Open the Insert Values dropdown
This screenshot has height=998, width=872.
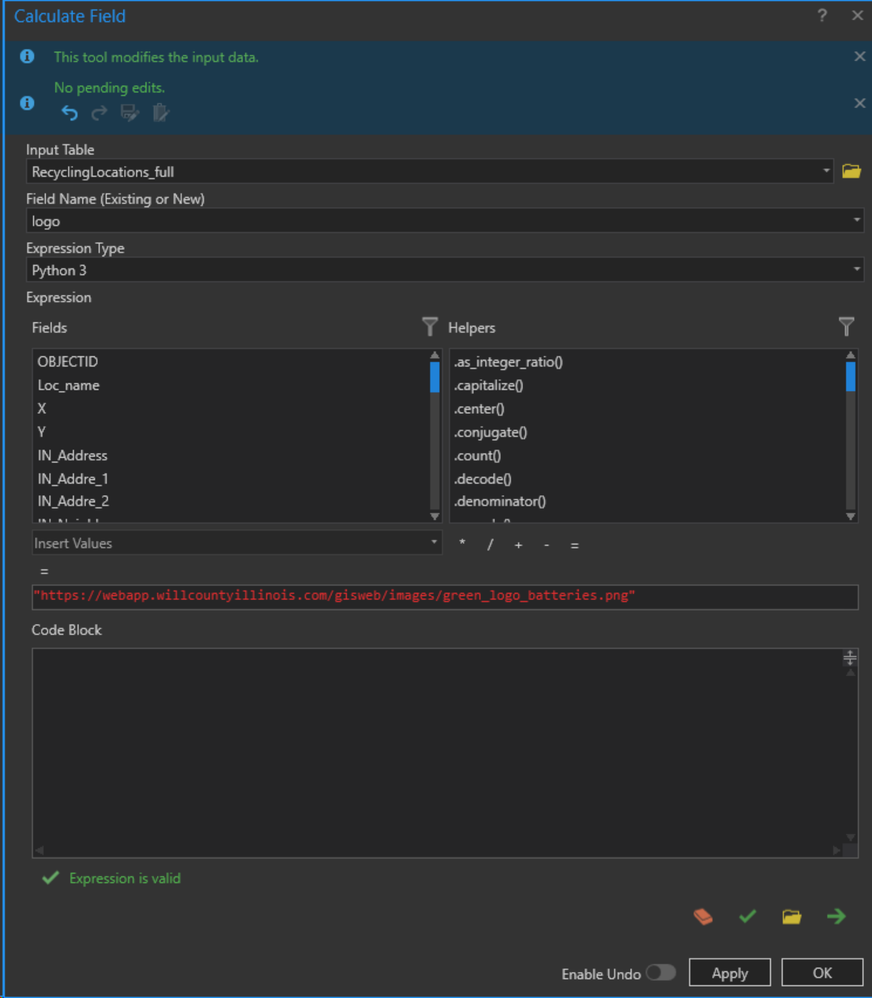[435, 543]
